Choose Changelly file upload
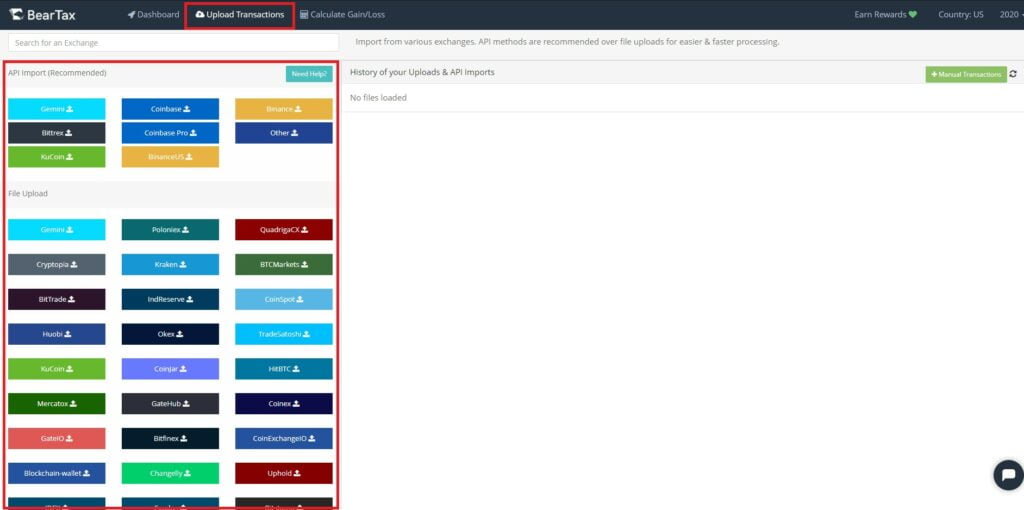 [x=170, y=473]
